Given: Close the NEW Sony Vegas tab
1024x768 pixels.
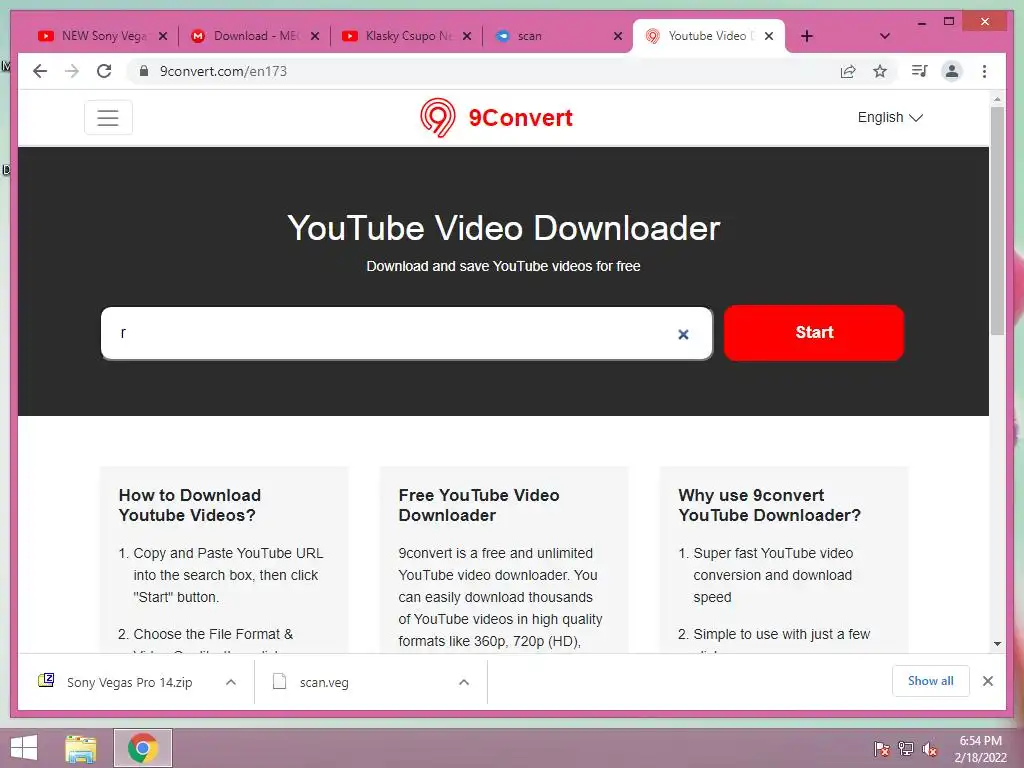Looking at the screenshot, I should (x=163, y=36).
